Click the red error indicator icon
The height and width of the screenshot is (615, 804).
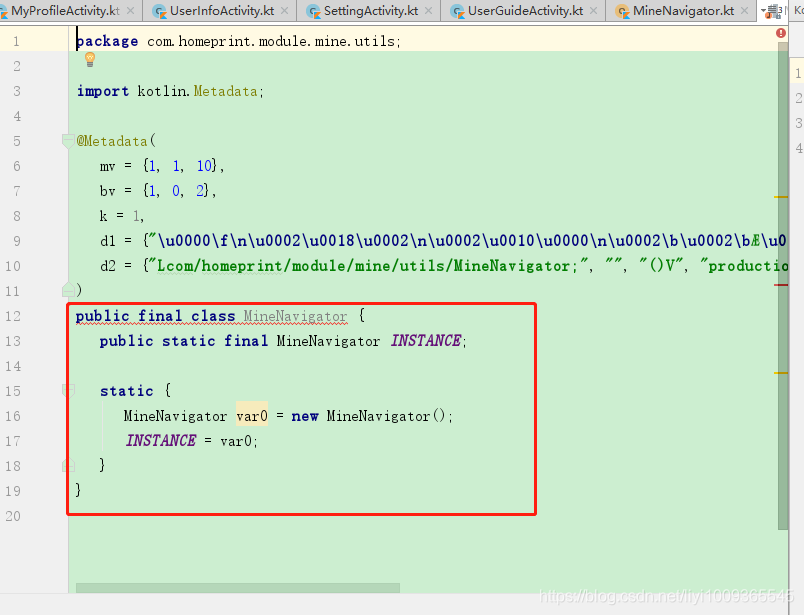781,33
